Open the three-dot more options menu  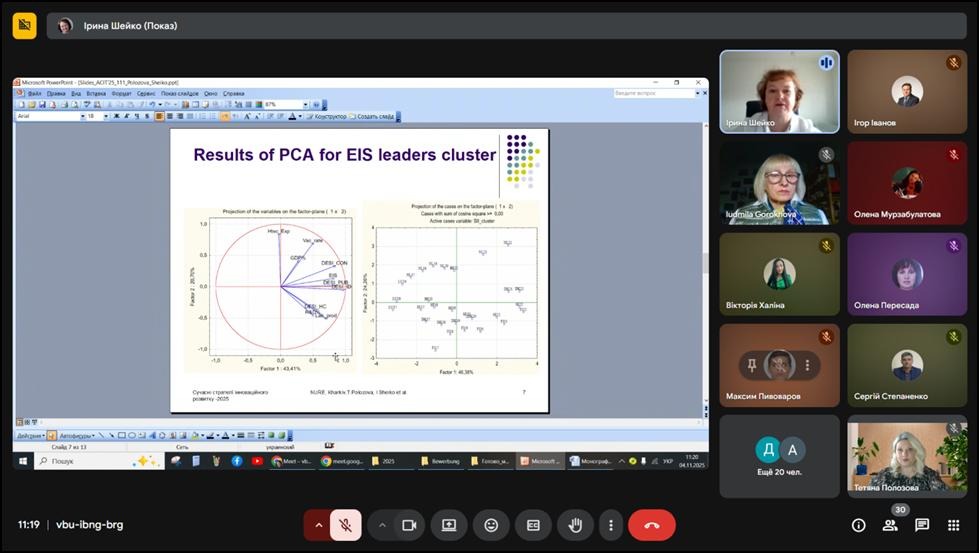[x=610, y=525]
